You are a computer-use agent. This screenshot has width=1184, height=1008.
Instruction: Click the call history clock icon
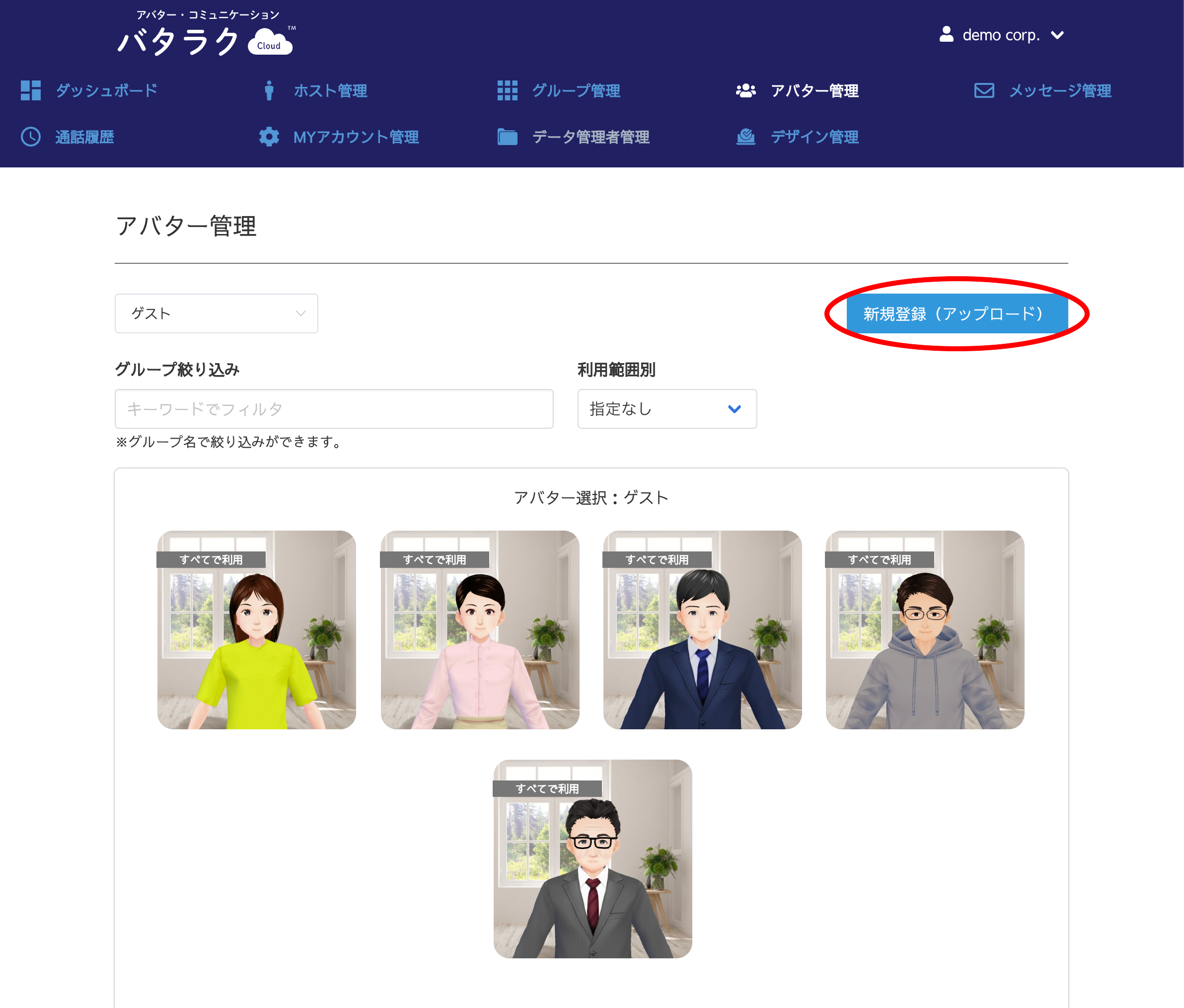pos(30,137)
